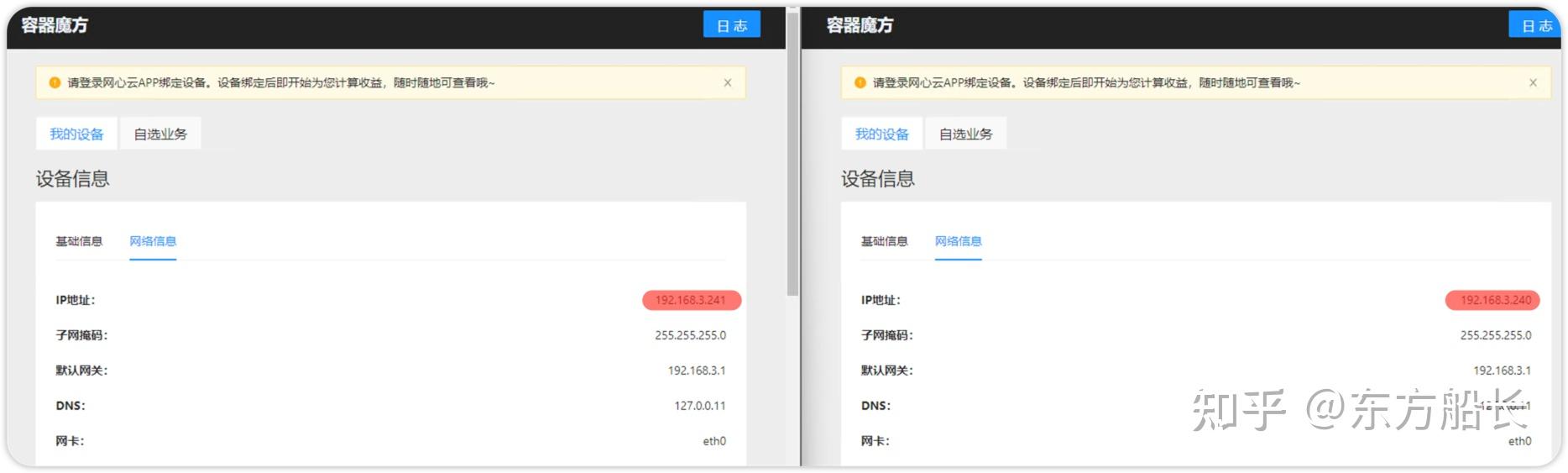Screen dimensions: 1568x473
Task: Click eth0 value in right window
Action: click(1519, 441)
